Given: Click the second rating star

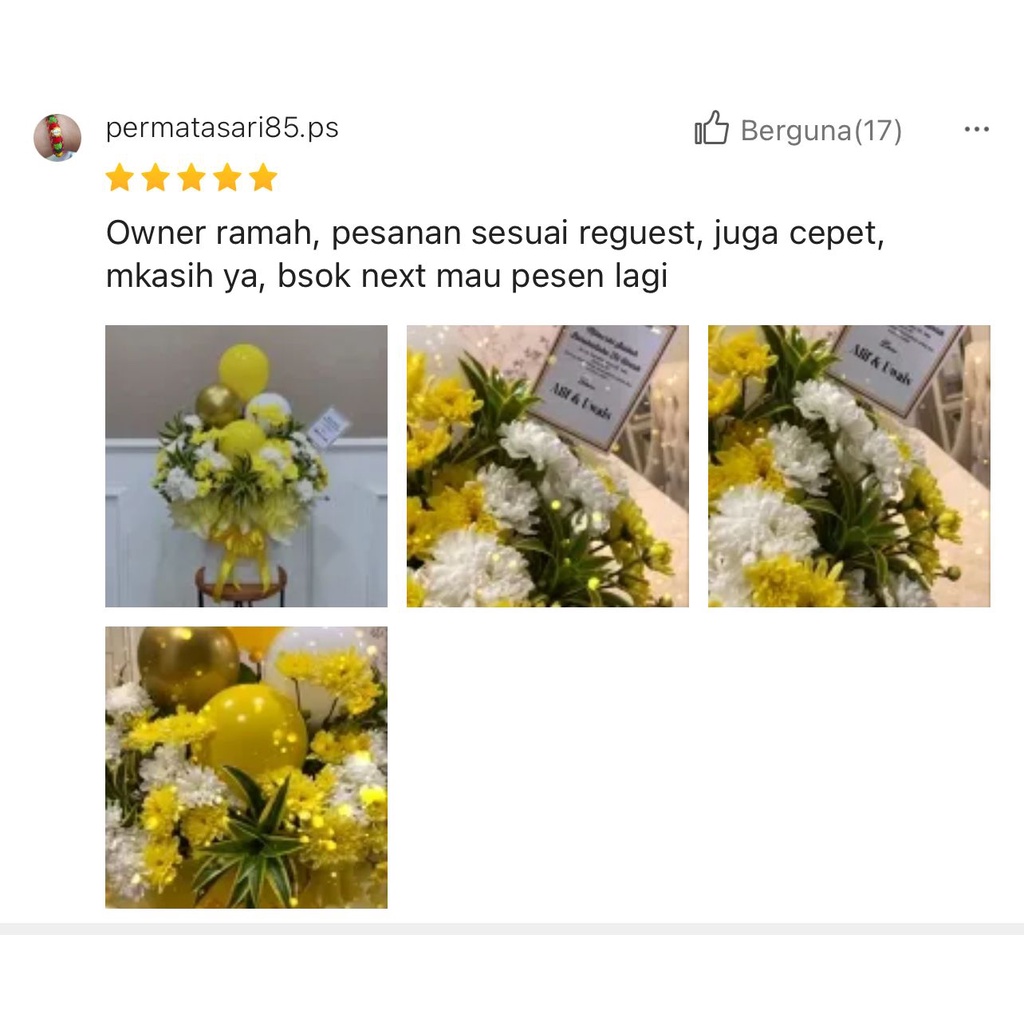Looking at the screenshot, I should point(155,178).
